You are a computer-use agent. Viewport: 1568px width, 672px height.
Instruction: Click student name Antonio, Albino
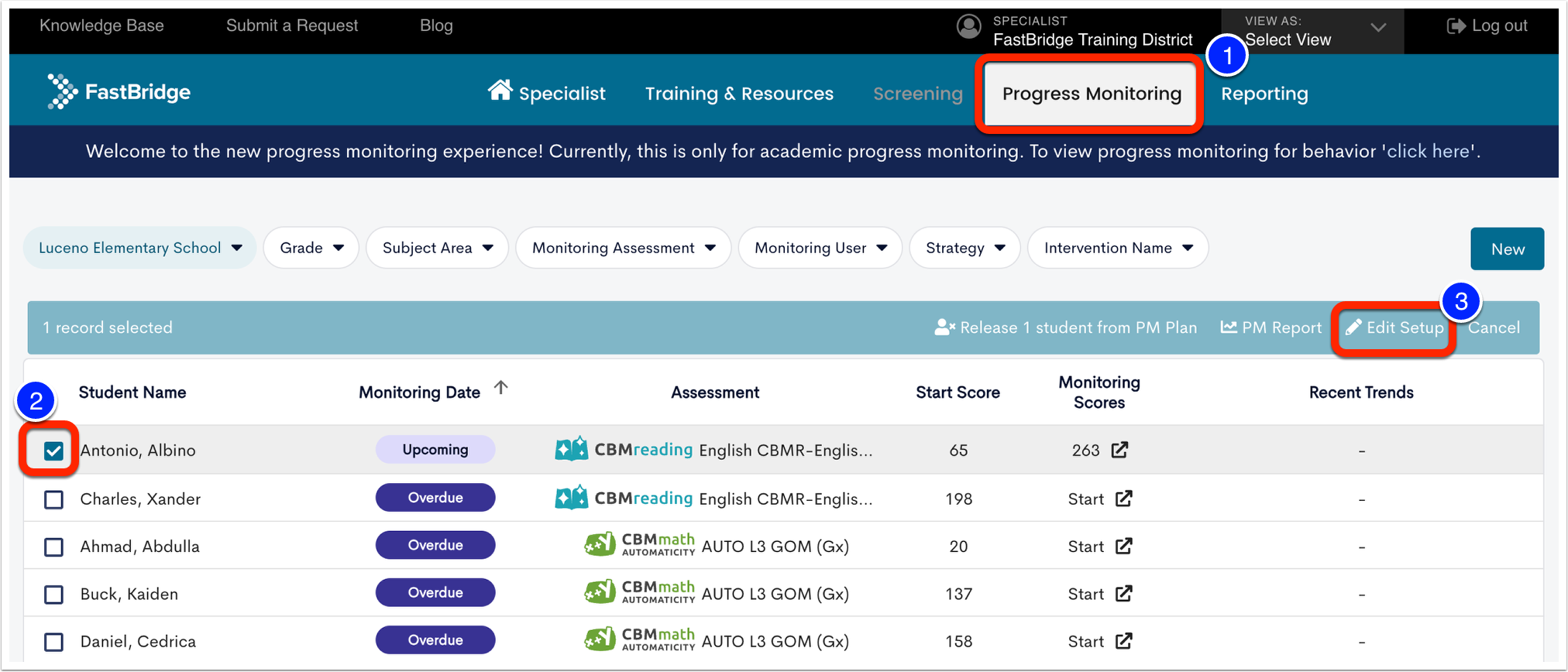pyautogui.click(x=138, y=451)
